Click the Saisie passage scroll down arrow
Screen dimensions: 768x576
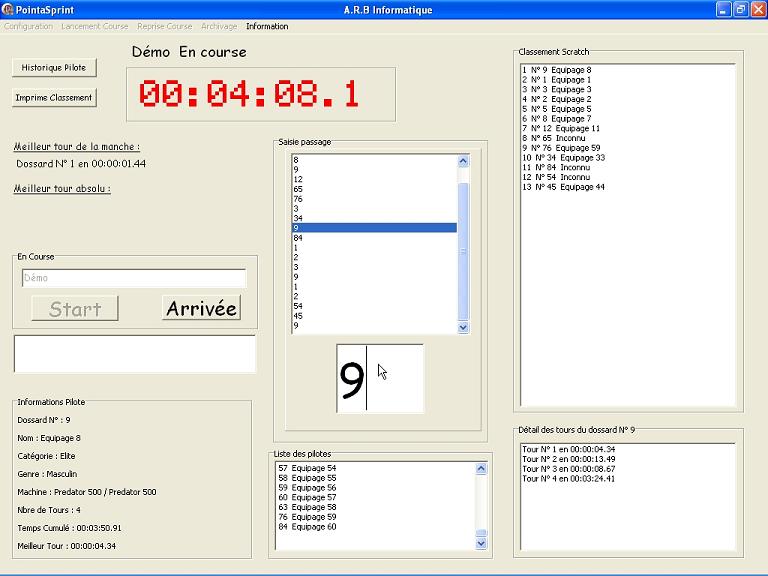pyautogui.click(x=463, y=327)
